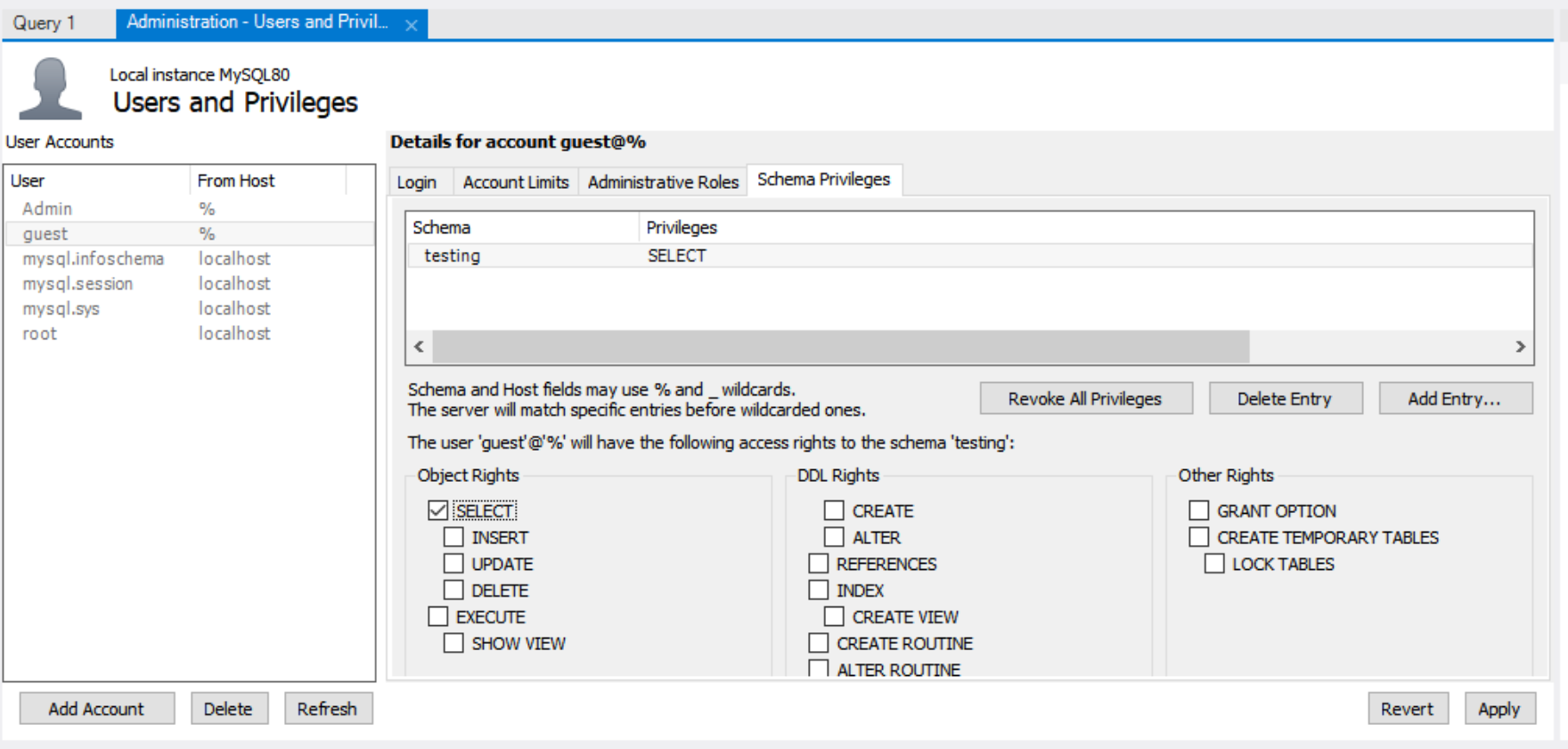
Task: Enable the LOCK TABLES checkbox
Action: [1214, 564]
